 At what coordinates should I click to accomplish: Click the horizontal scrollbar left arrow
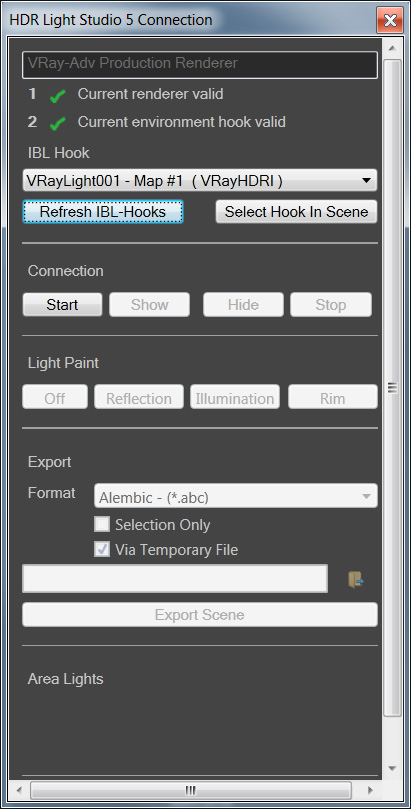click(x=20, y=790)
